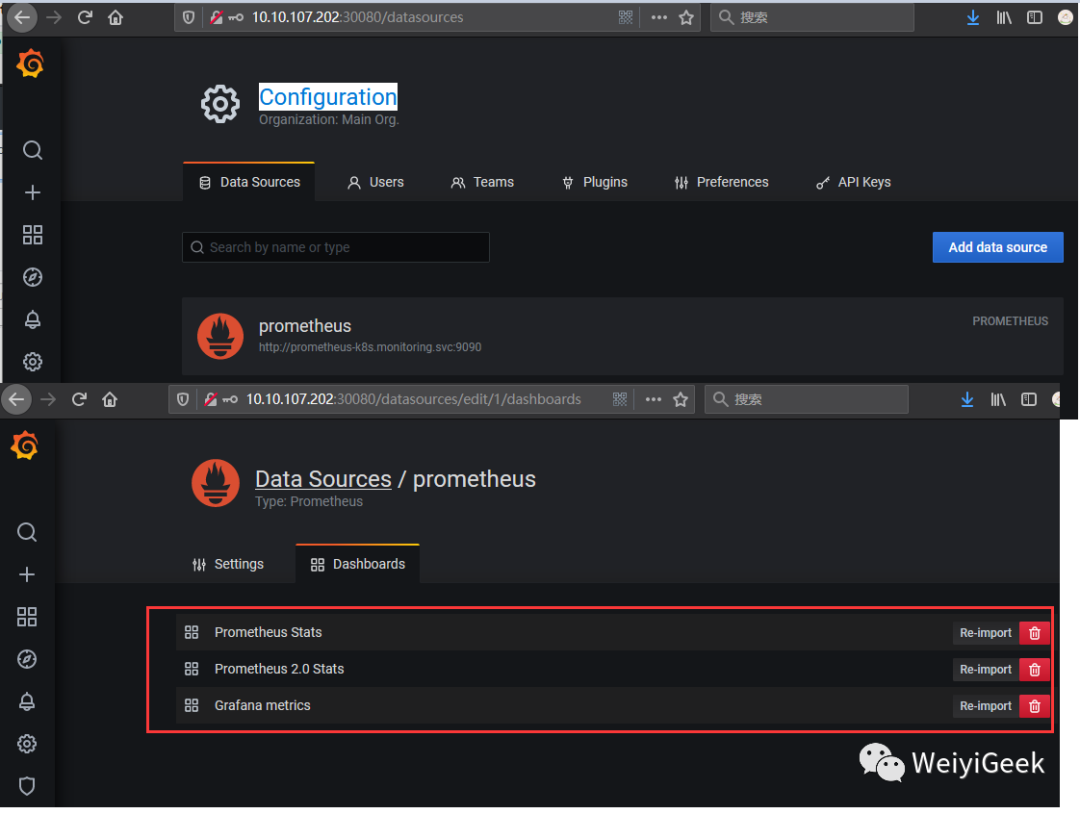Click the Prometheus 2.0 Stats dashboard name

(x=279, y=669)
